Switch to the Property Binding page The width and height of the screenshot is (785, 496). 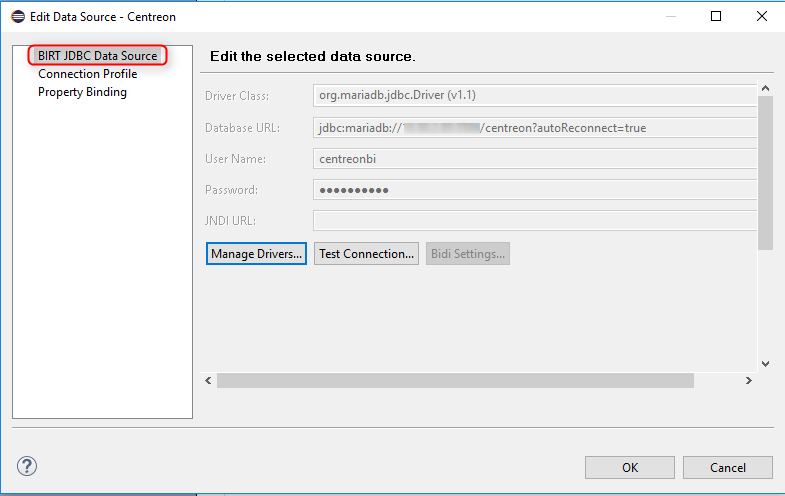coord(82,92)
